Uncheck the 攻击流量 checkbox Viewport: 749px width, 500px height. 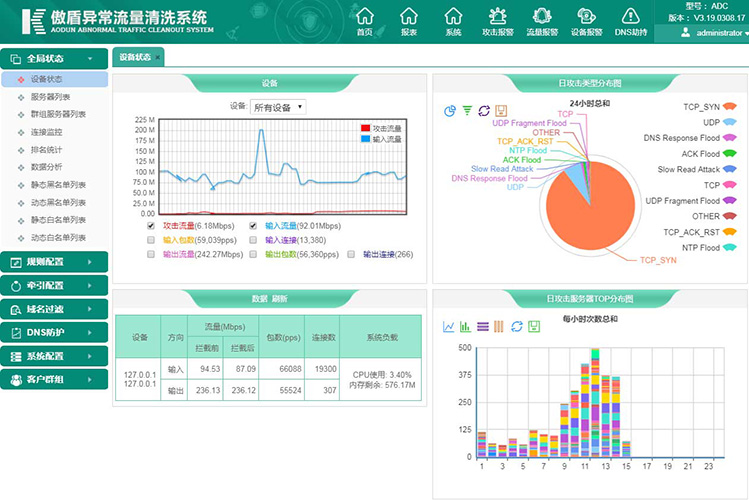tap(151, 226)
